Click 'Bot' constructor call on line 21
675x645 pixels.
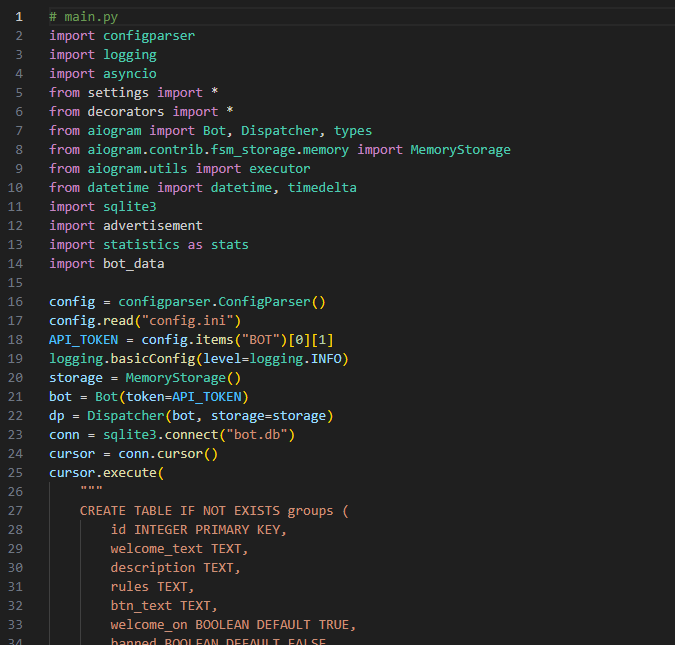coord(106,397)
